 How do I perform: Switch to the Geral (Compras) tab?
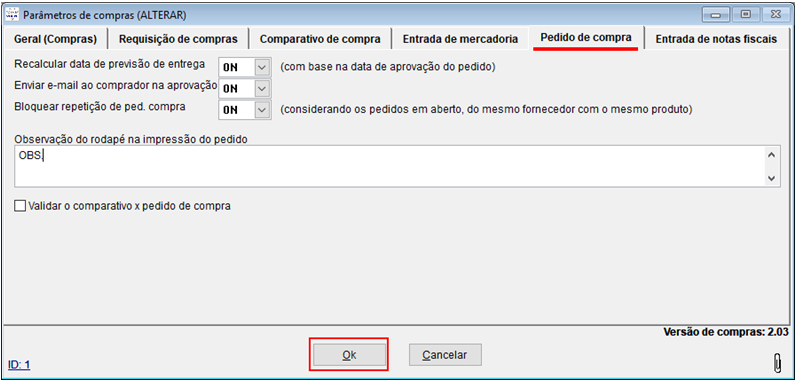pos(56,39)
